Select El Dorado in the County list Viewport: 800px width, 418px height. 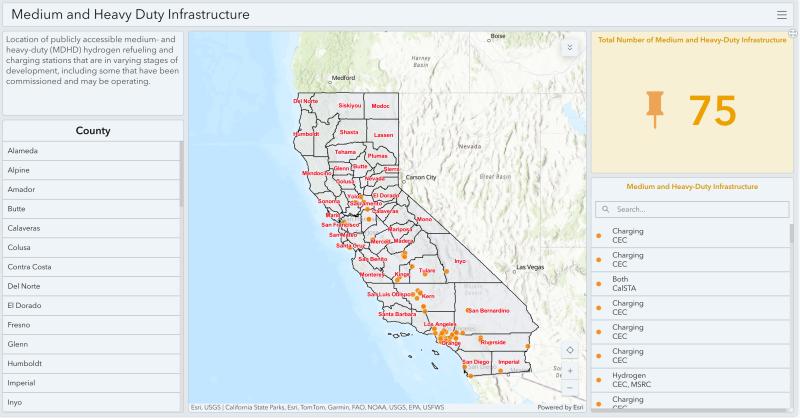coord(92,306)
